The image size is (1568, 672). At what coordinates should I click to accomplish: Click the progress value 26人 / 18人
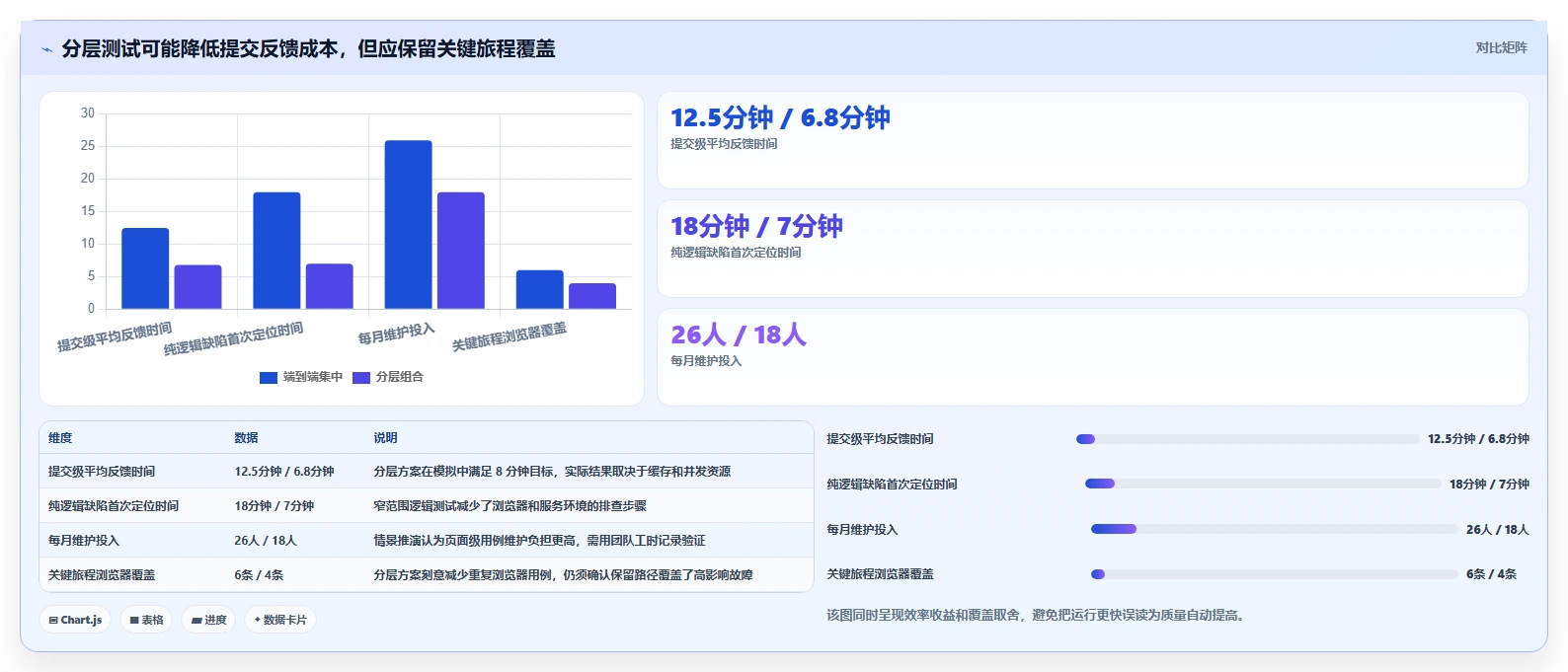[1498, 530]
